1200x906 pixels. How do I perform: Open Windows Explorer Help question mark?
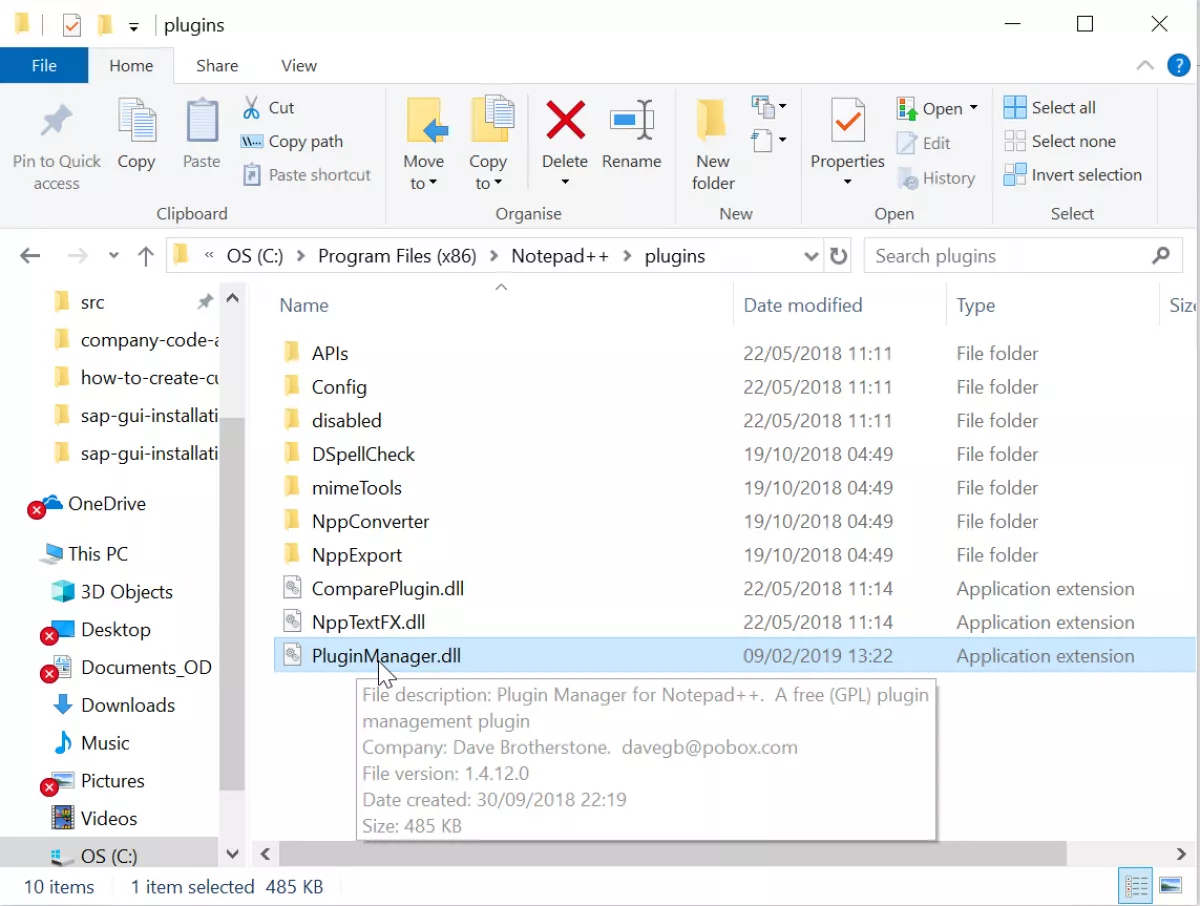coord(1179,65)
